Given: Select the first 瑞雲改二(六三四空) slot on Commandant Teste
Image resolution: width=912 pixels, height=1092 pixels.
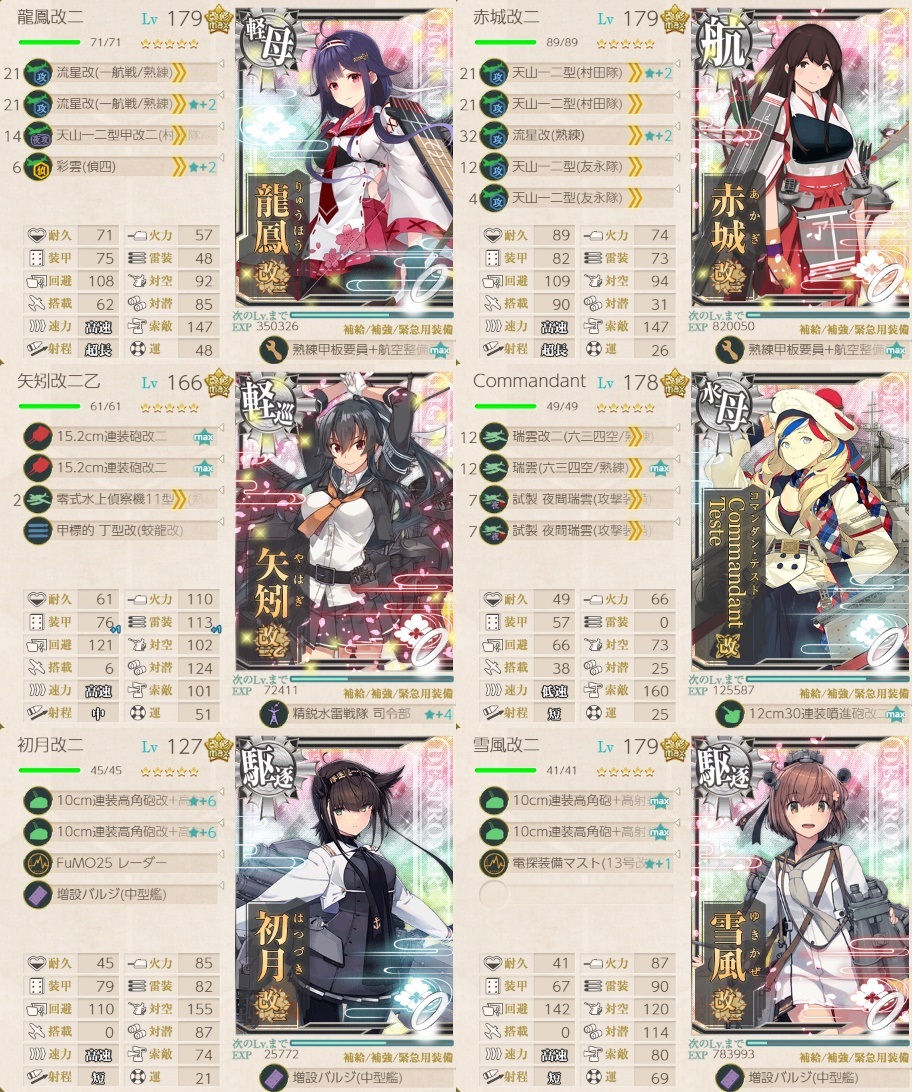Looking at the screenshot, I should click(x=576, y=437).
